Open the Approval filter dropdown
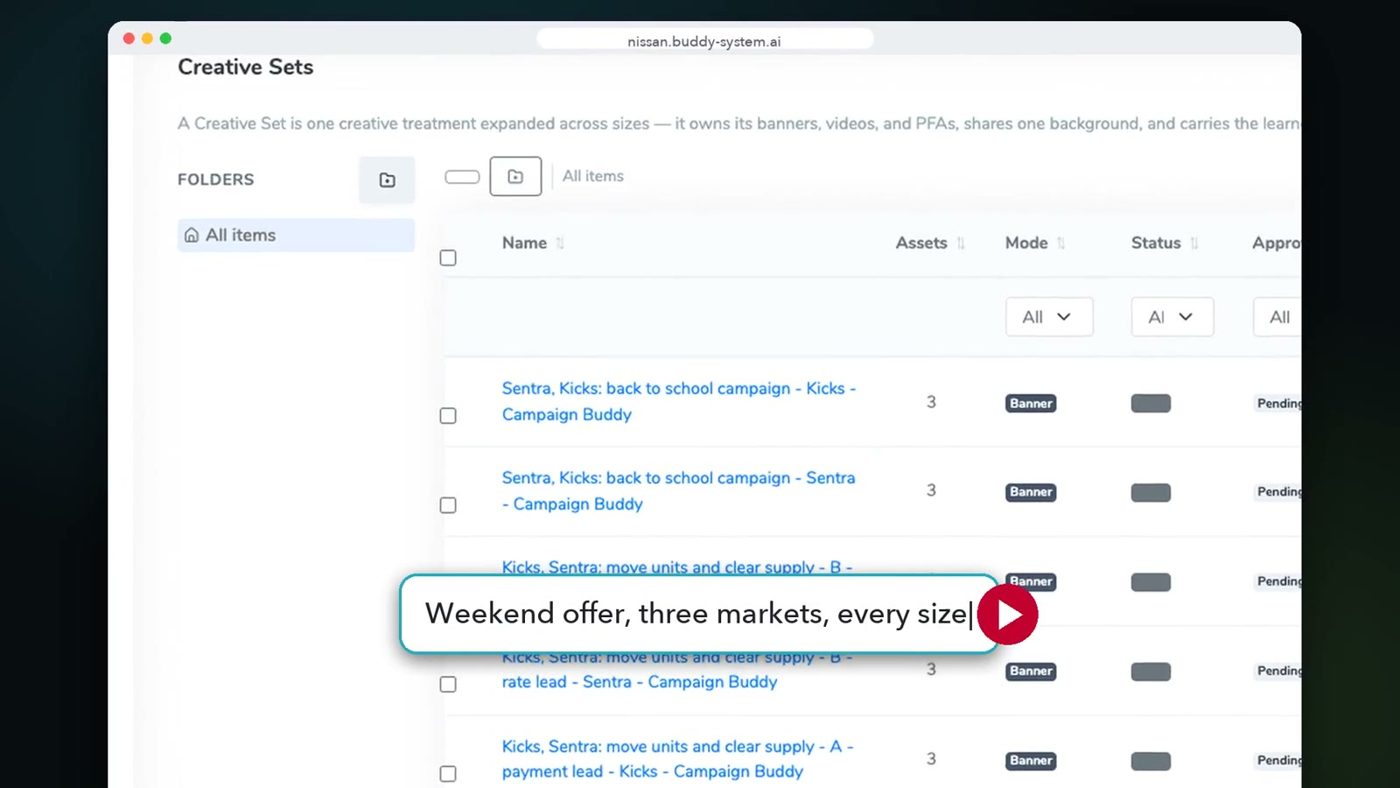The image size is (1400, 788). pos(1277,317)
